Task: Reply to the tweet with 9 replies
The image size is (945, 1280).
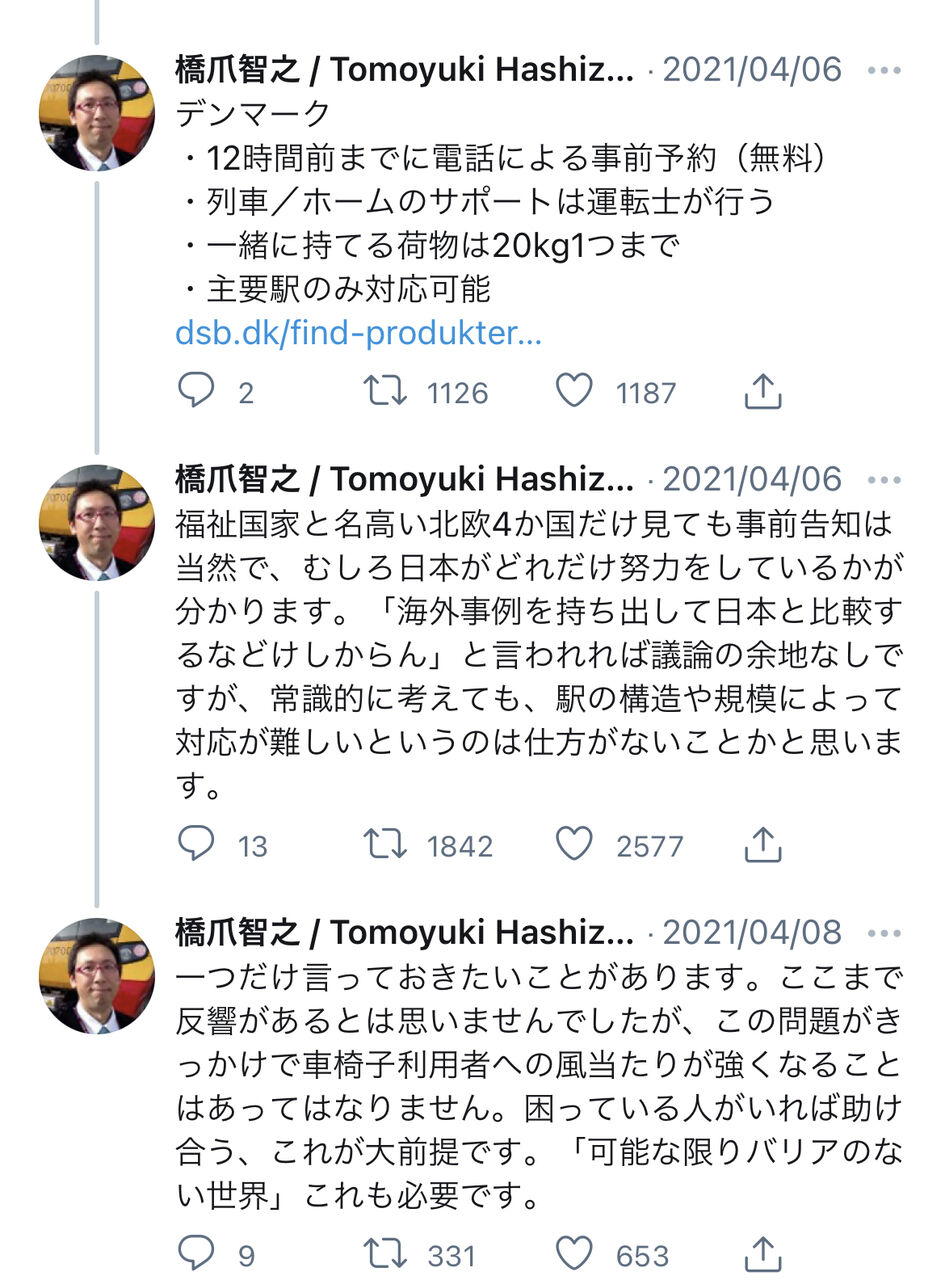Action: 196,1254
